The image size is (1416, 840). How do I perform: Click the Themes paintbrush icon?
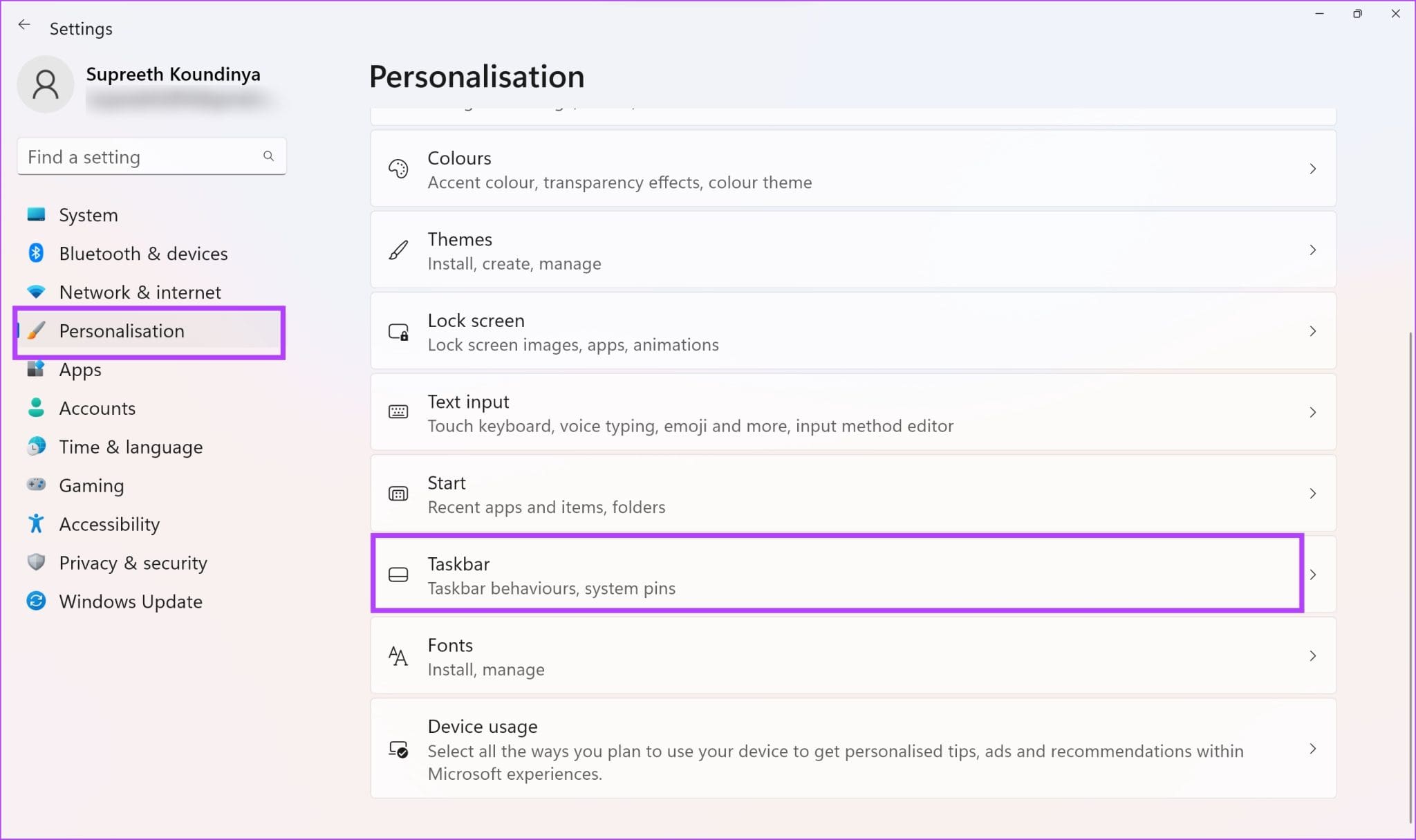[399, 250]
